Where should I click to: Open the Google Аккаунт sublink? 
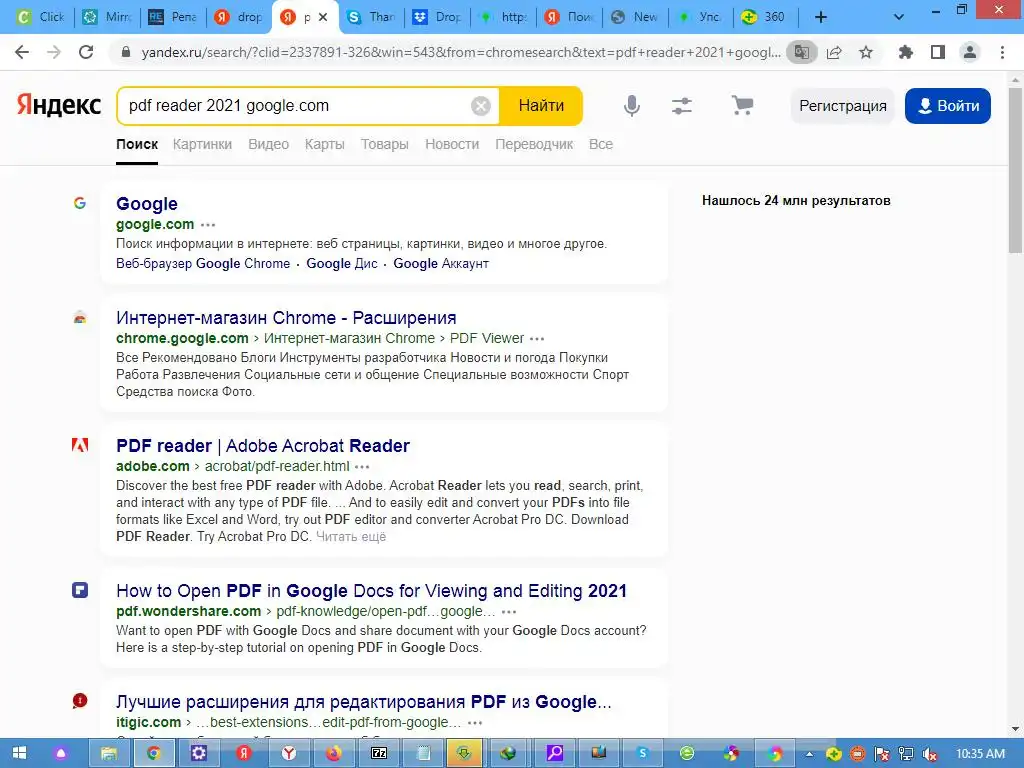coord(441,264)
